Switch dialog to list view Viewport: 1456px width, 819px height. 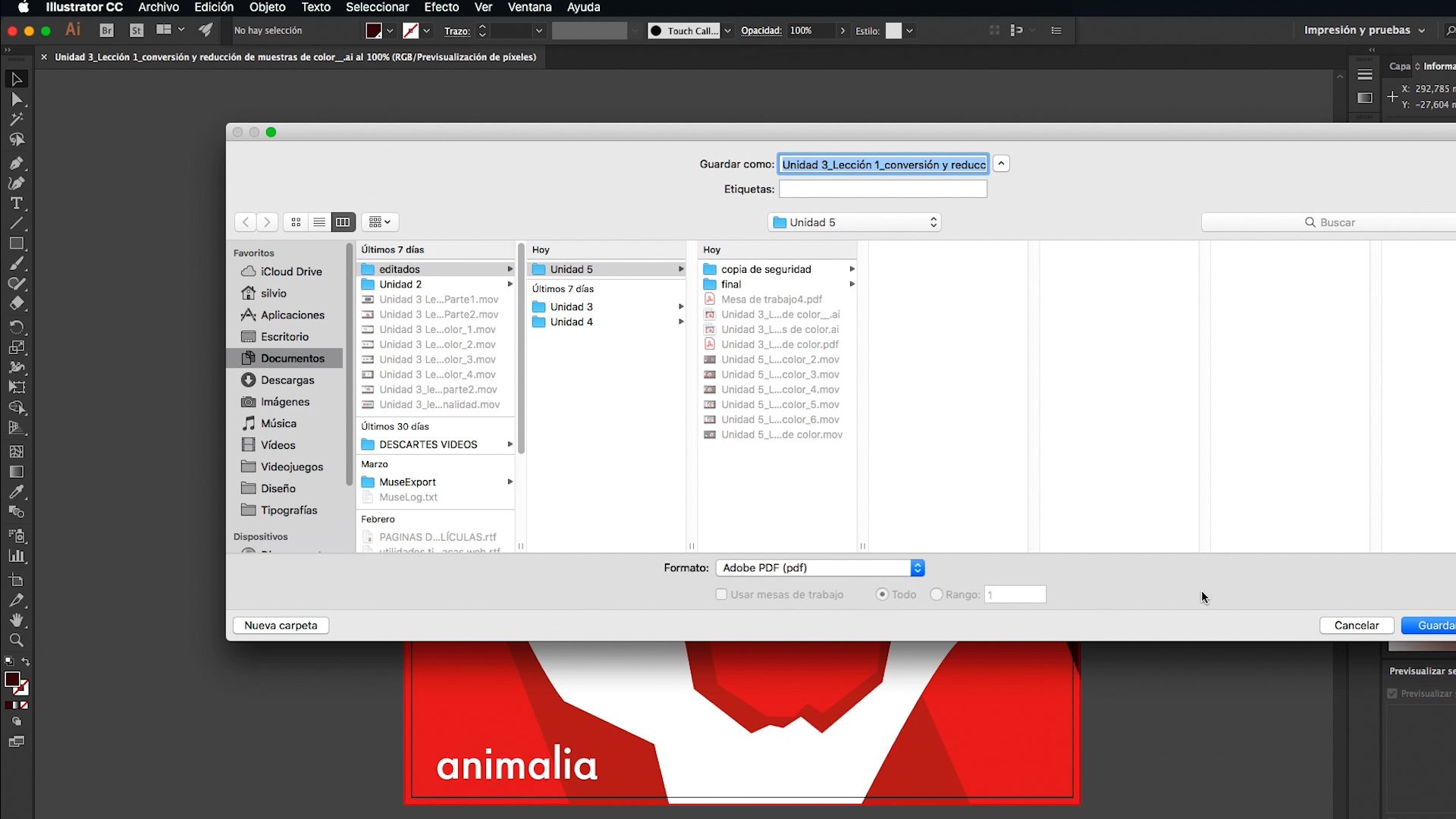point(319,222)
